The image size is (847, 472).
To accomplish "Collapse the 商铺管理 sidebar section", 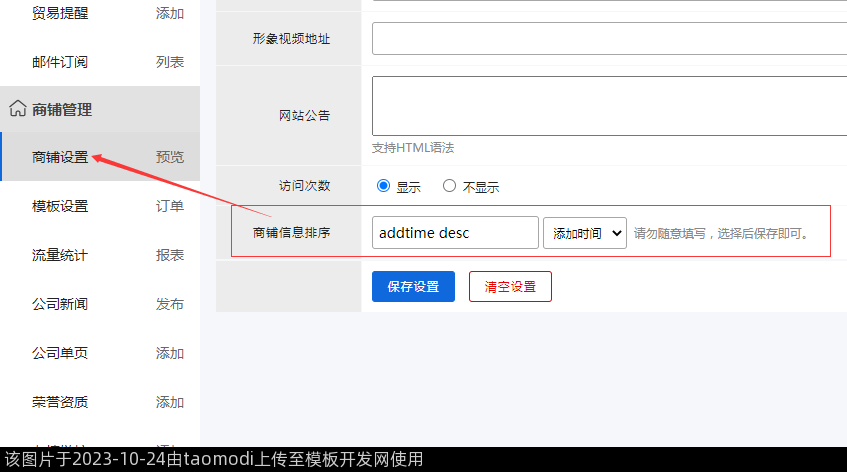I will [x=62, y=109].
